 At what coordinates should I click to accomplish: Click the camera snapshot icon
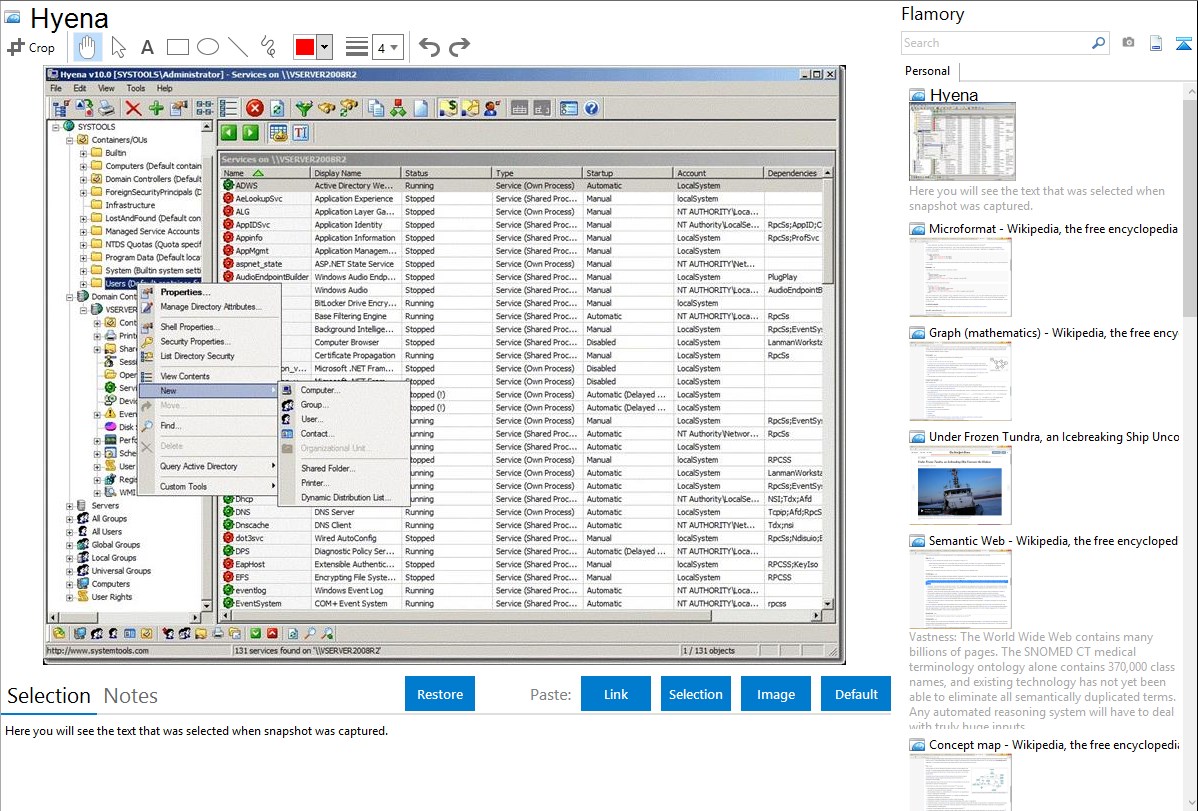(1128, 43)
